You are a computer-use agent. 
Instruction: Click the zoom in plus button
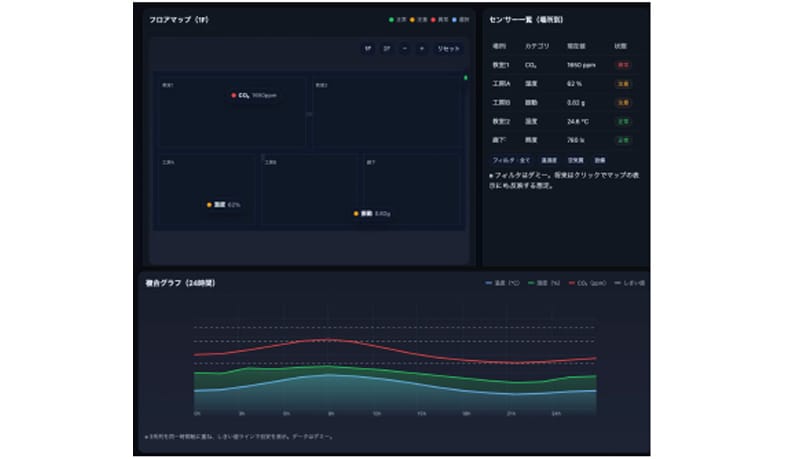[421, 48]
